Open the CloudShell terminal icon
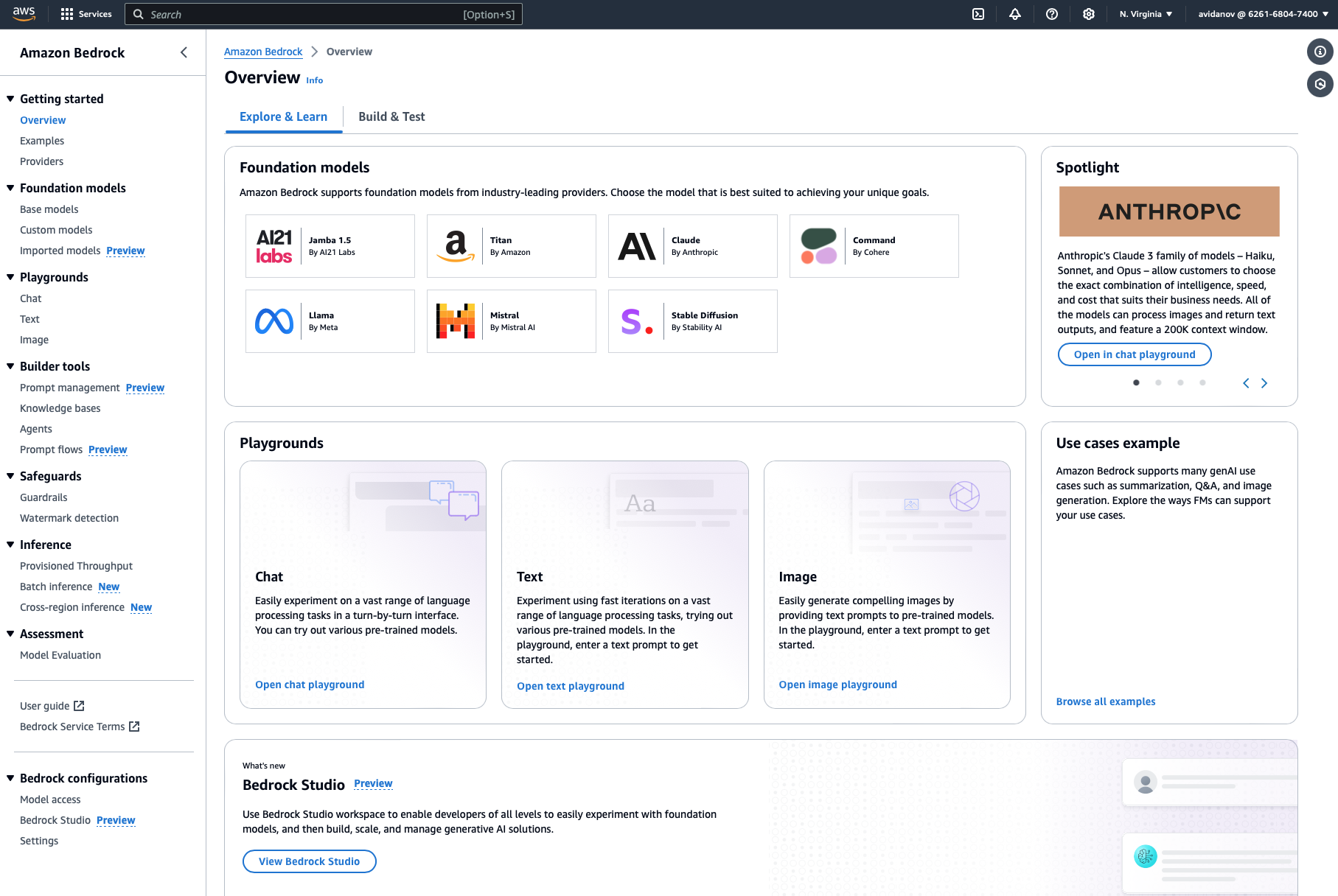 point(978,14)
